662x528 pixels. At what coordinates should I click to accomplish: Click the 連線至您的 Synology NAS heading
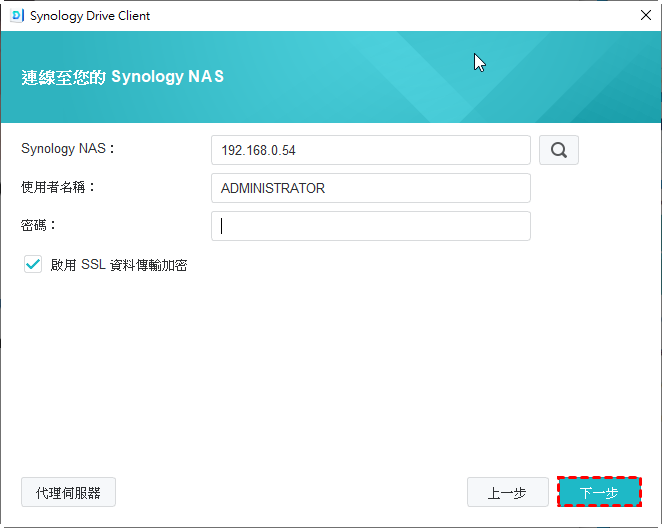(x=122, y=77)
